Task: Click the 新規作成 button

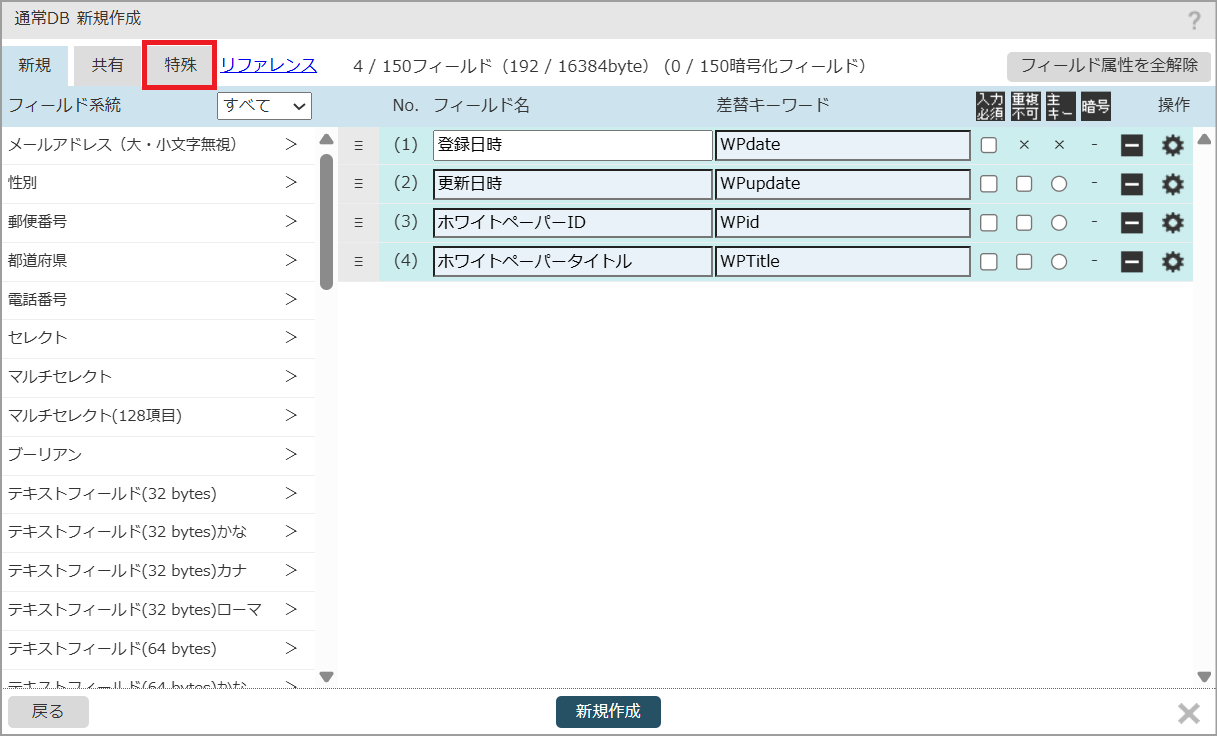Action: coord(608,712)
